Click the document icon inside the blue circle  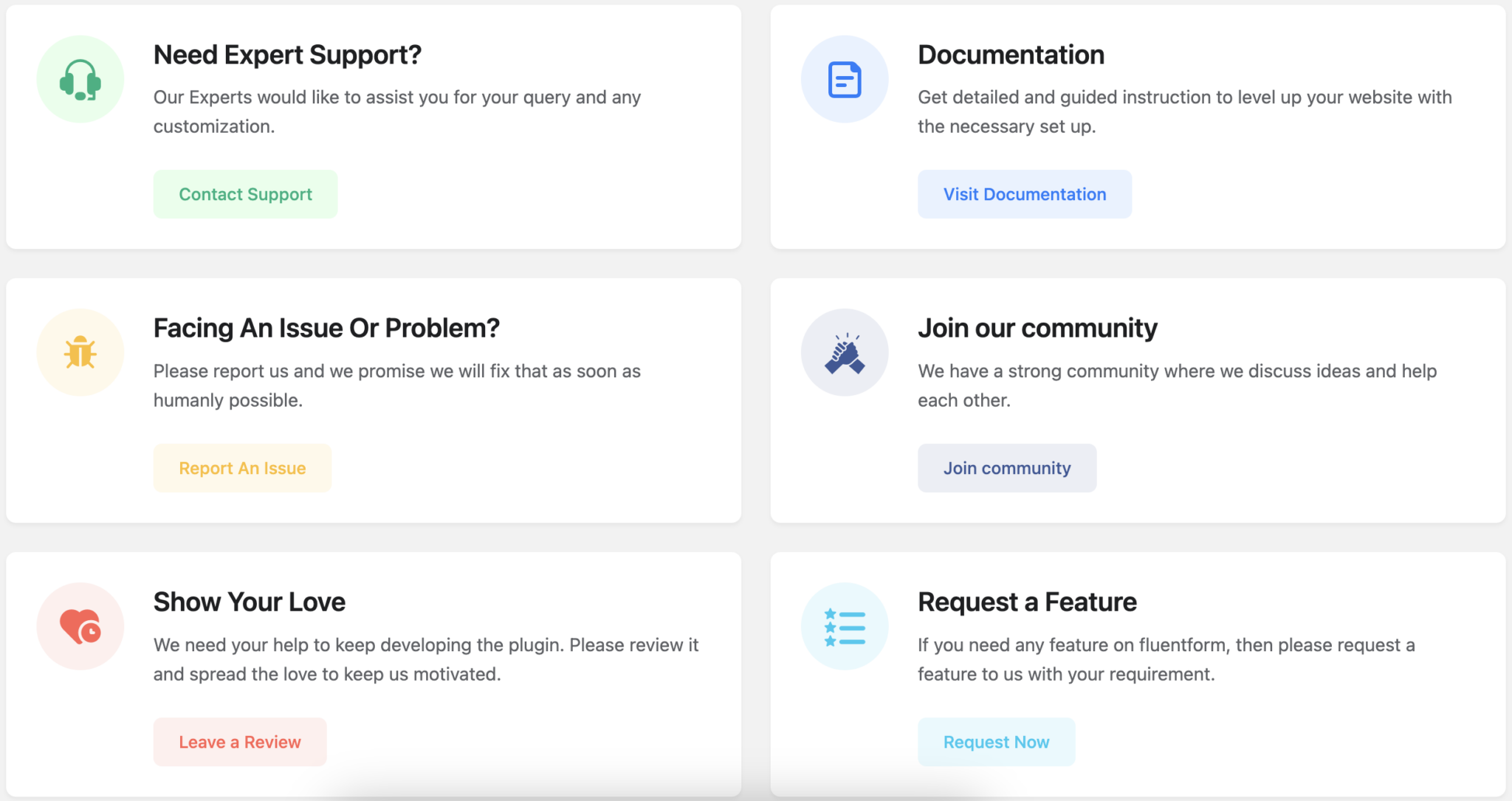pyautogui.click(x=845, y=79)
